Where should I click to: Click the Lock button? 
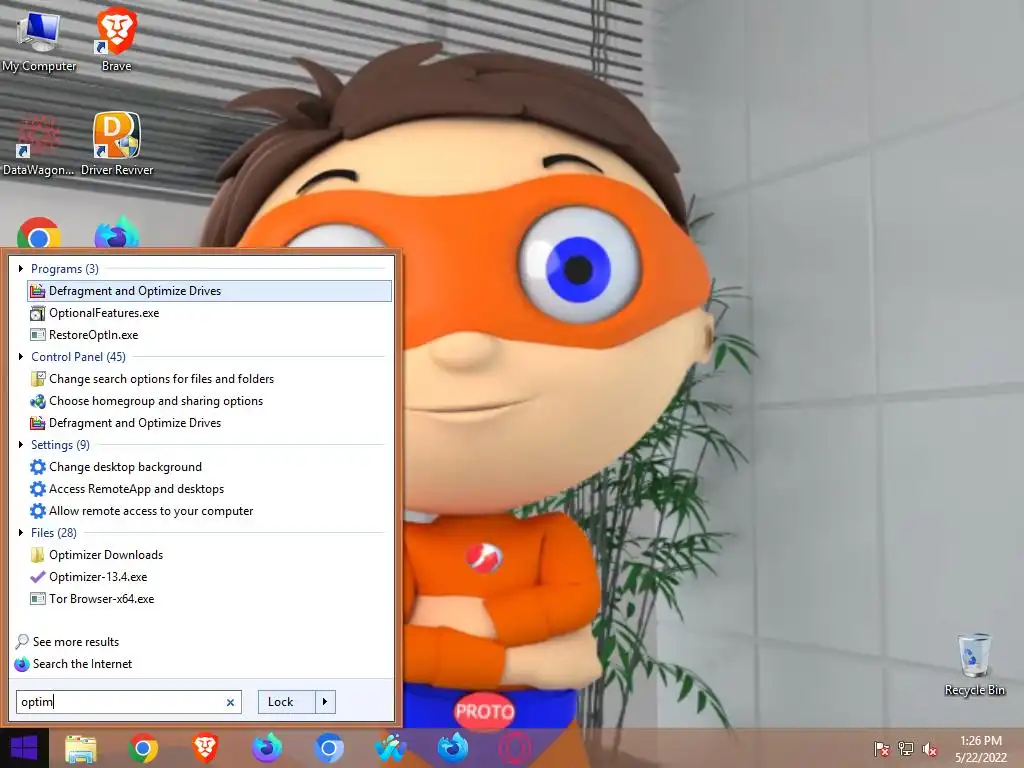pos(287,702)
